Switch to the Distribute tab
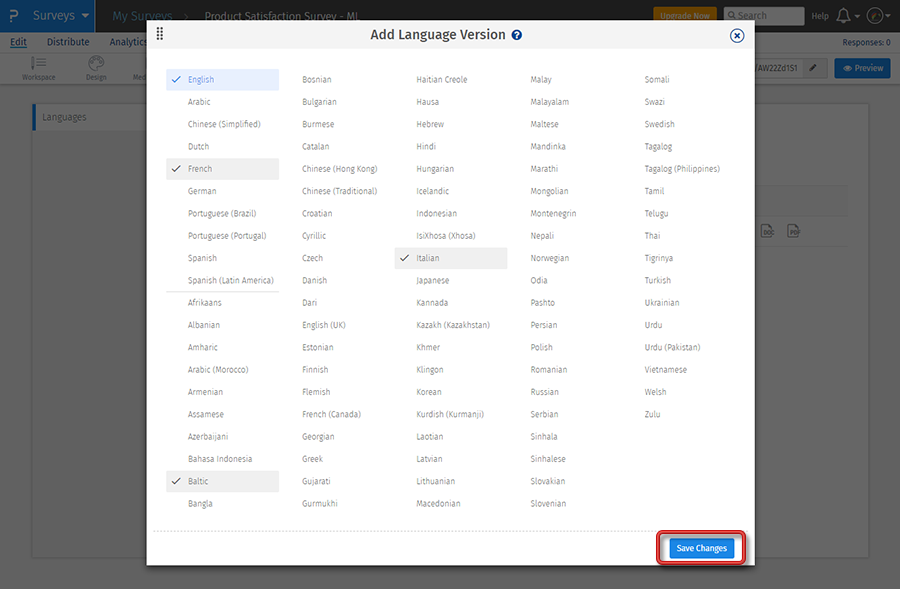Screen dimensions: 900x589 click(x=68, y=41)
